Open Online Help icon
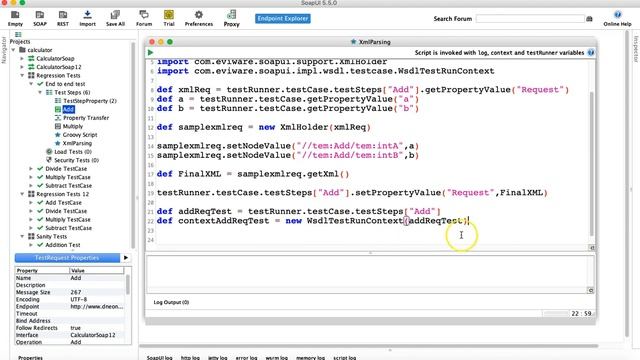This screenshot has height=360, width=640. click(x=617, y=16)
